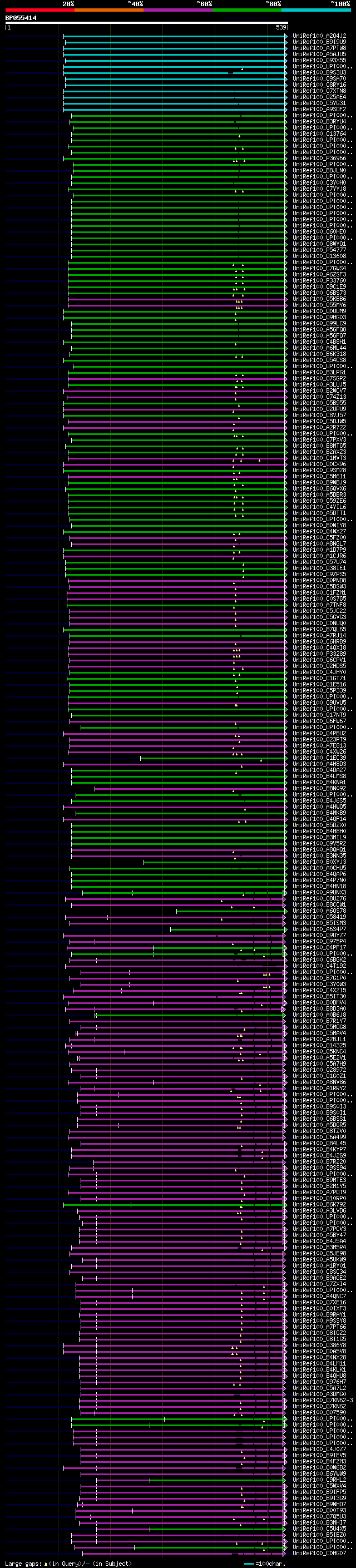The image size is (356, 1568).
Task: Select the UniRef100_C5M6I1 label
Action: click(319, 476)
